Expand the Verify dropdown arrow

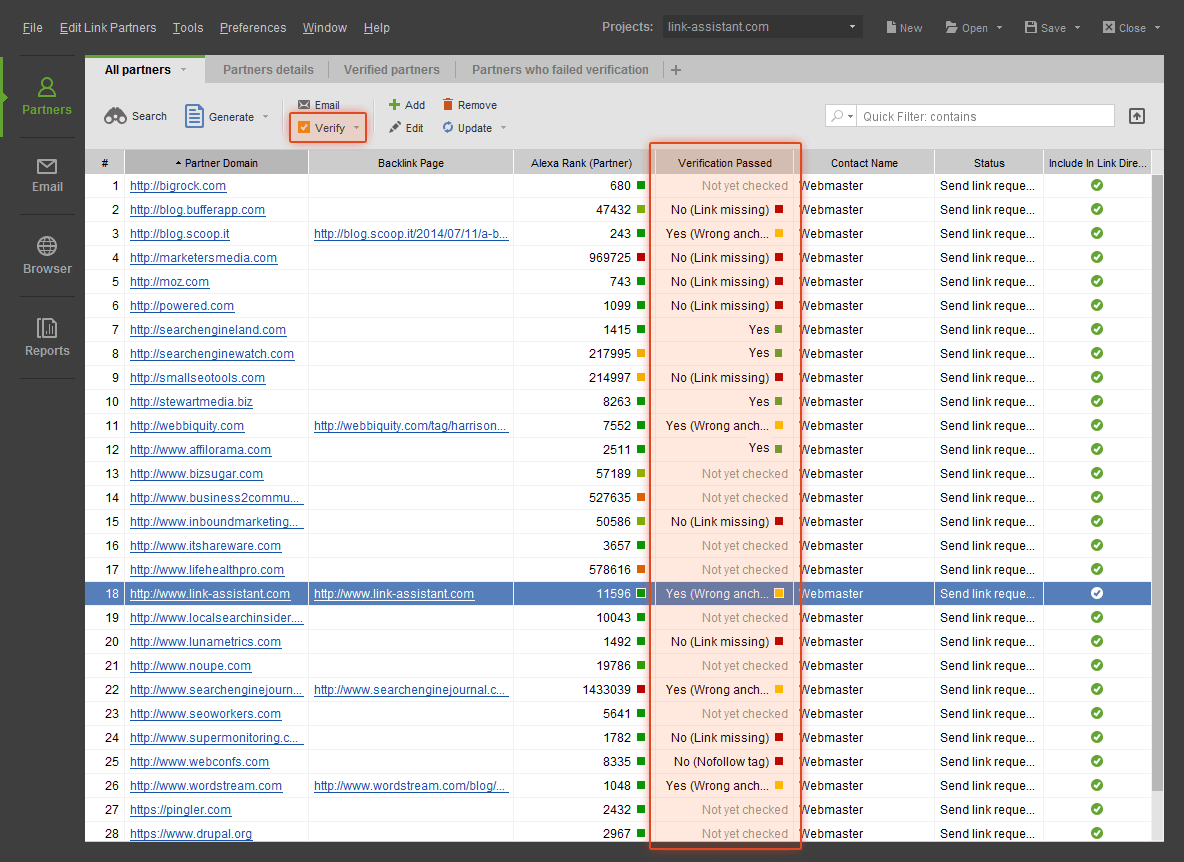pos(356,128)
